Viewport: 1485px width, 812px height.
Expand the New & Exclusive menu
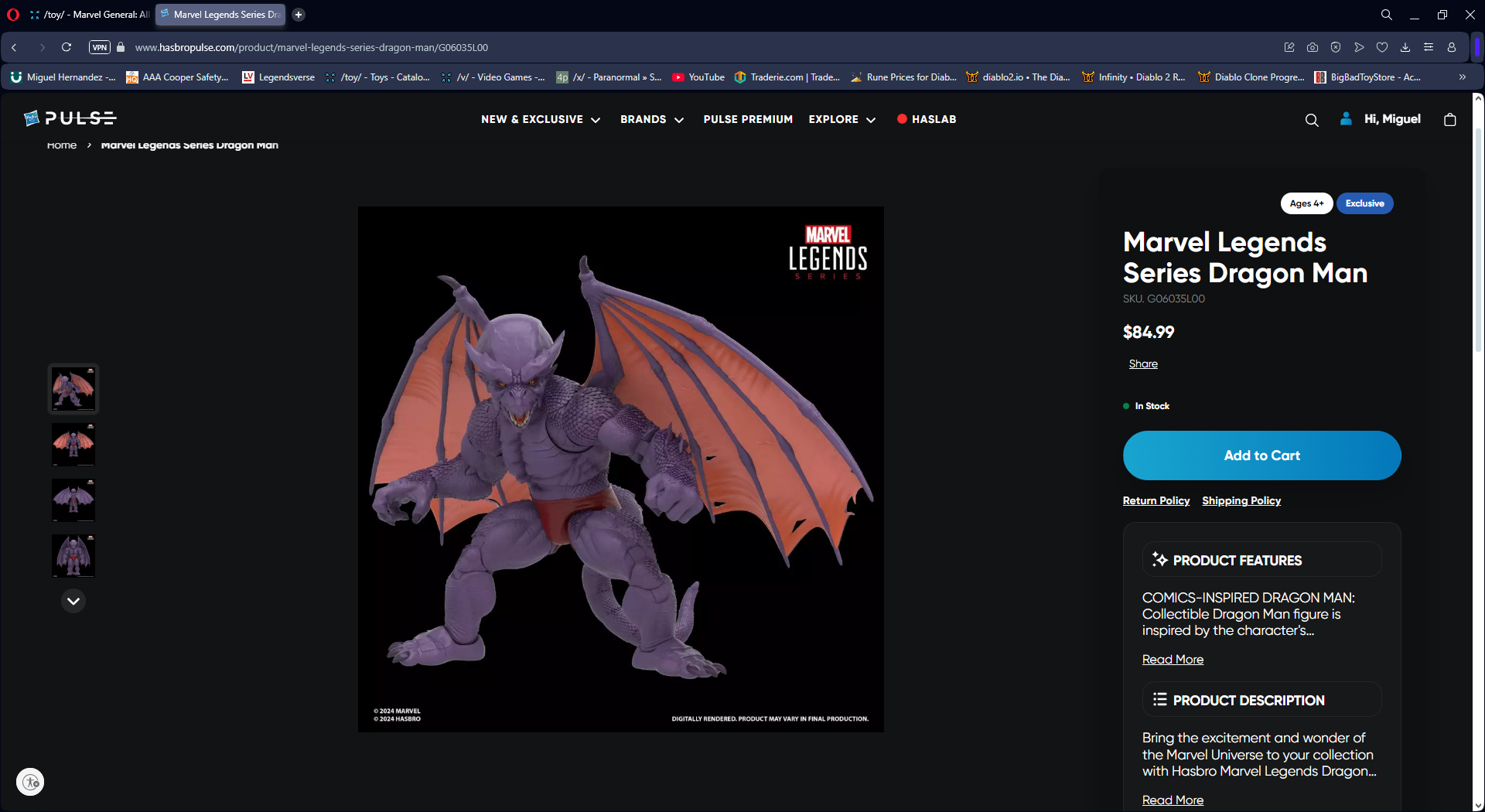[540, 119]
